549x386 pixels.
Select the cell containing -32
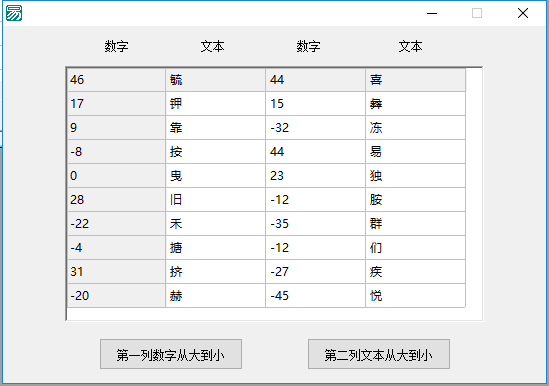(x=316, y=128)
